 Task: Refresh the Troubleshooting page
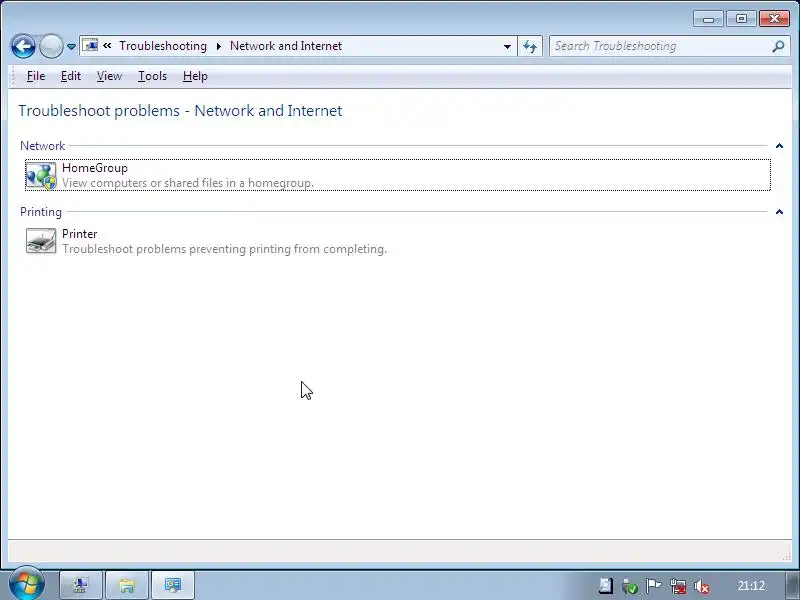(530, 46)
